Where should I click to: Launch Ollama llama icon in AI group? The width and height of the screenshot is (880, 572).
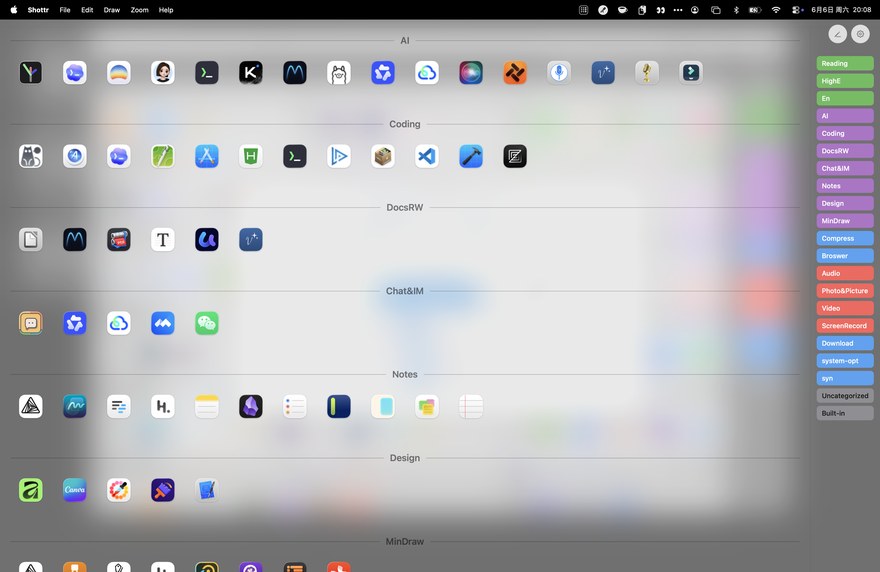click(338, 72)
